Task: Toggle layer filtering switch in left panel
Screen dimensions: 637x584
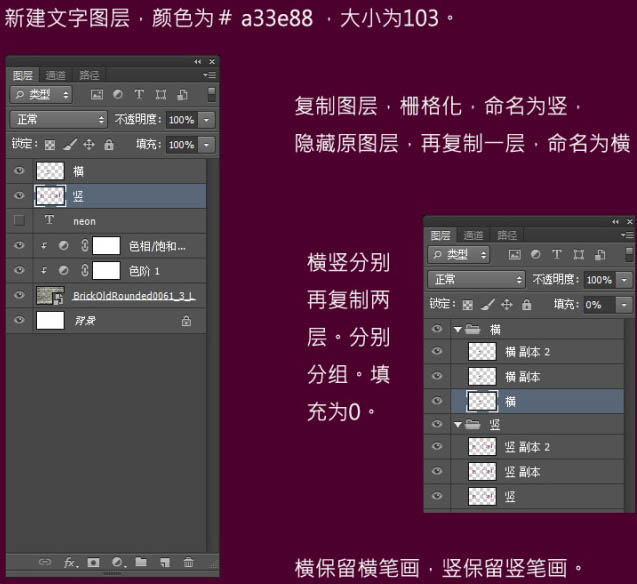Action: [212, 94]
